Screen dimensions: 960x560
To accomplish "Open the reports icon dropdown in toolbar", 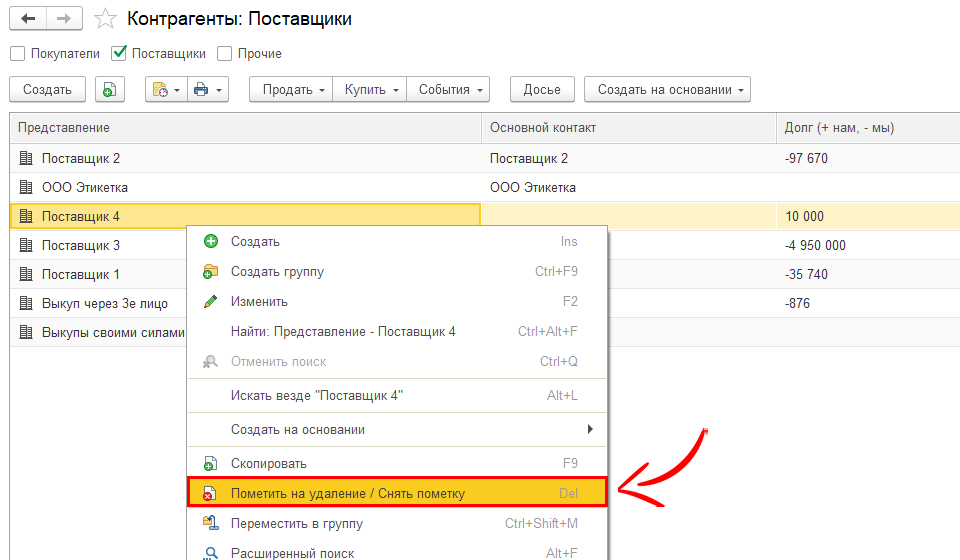I will click(164, 90).
